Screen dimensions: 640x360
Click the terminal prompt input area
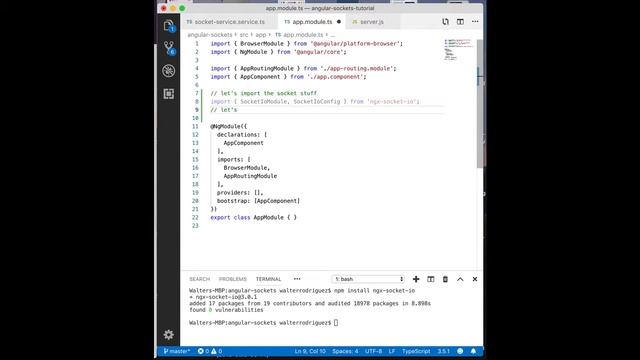click(336, 323)
